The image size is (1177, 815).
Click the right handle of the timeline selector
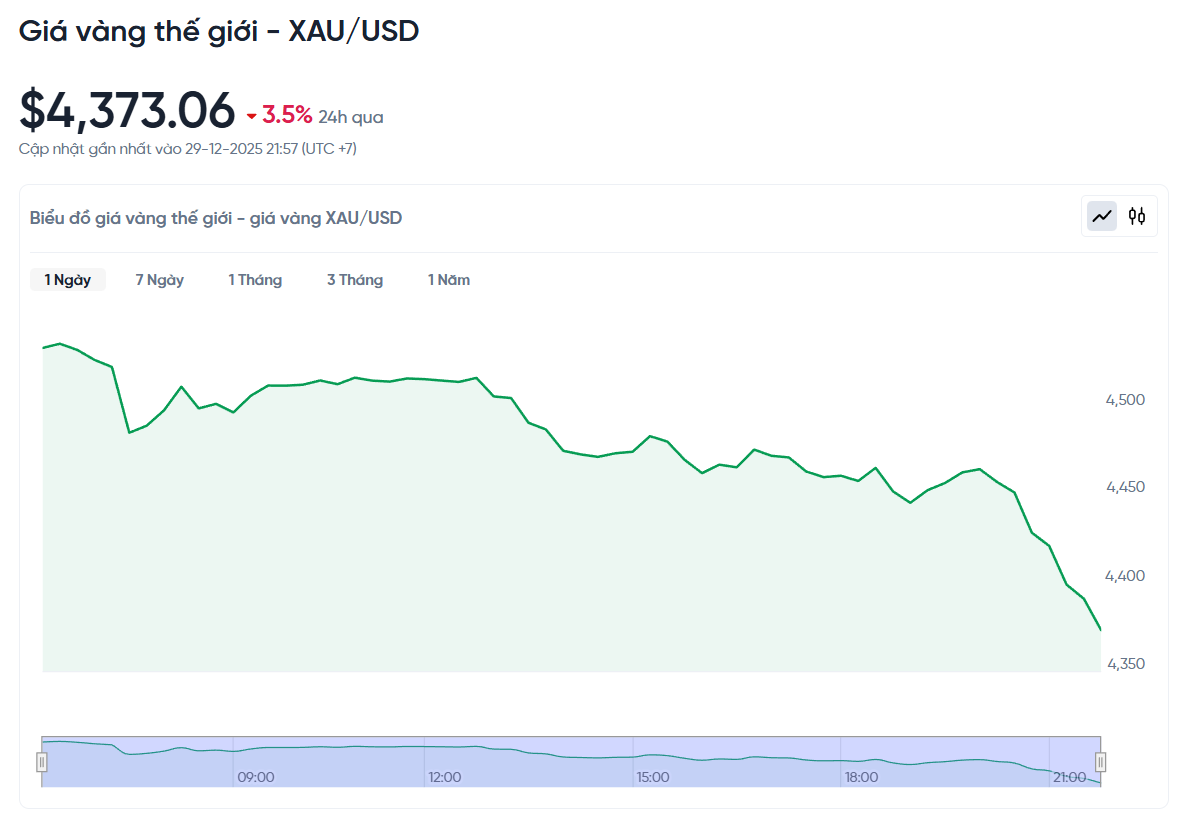[x=1100, y=760]
